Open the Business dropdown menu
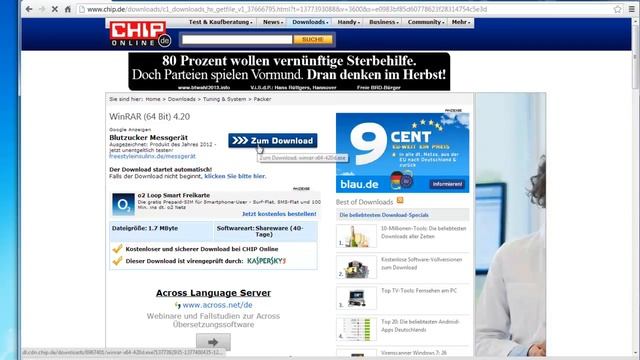640x360 pixels. 384,22
